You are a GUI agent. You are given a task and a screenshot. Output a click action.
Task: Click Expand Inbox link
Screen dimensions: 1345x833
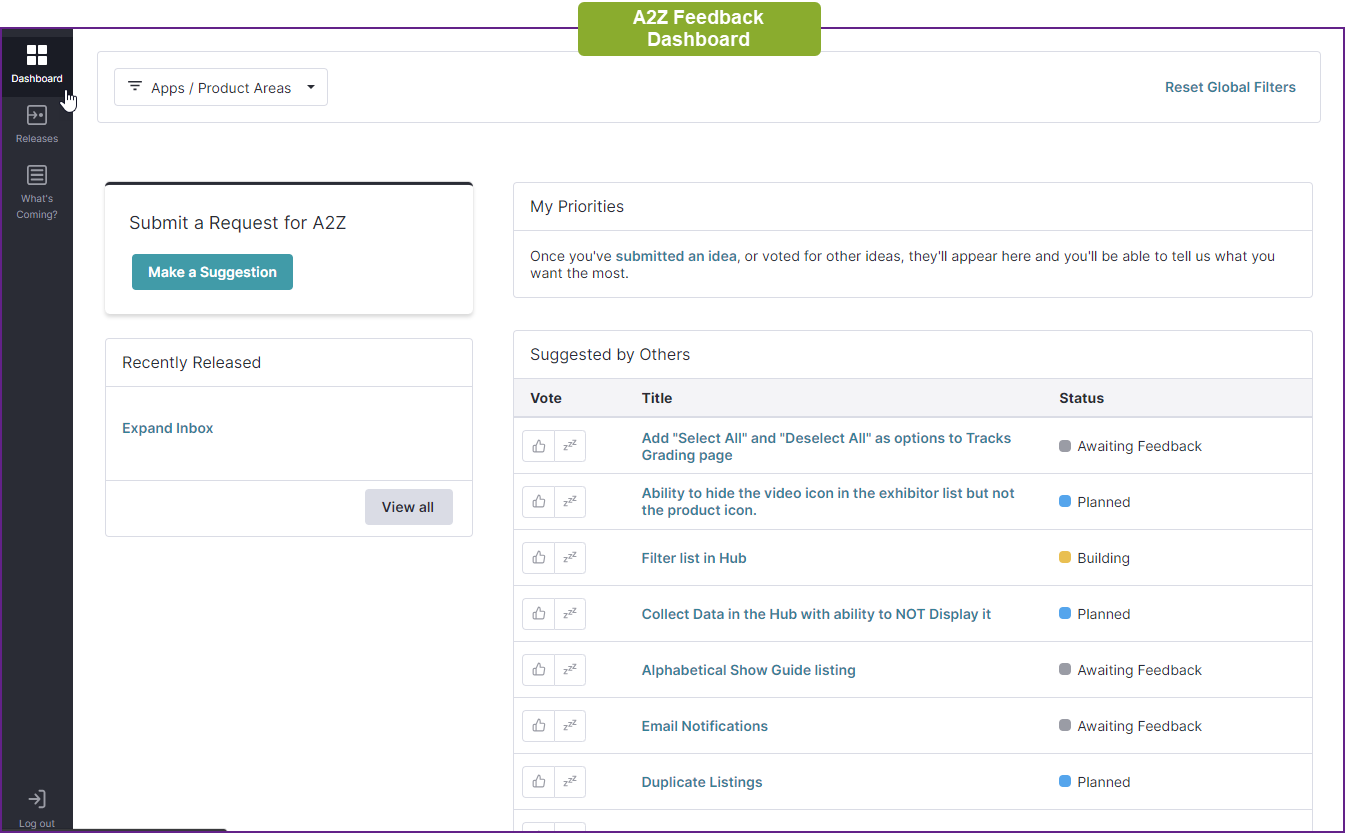tap(168, 428)
